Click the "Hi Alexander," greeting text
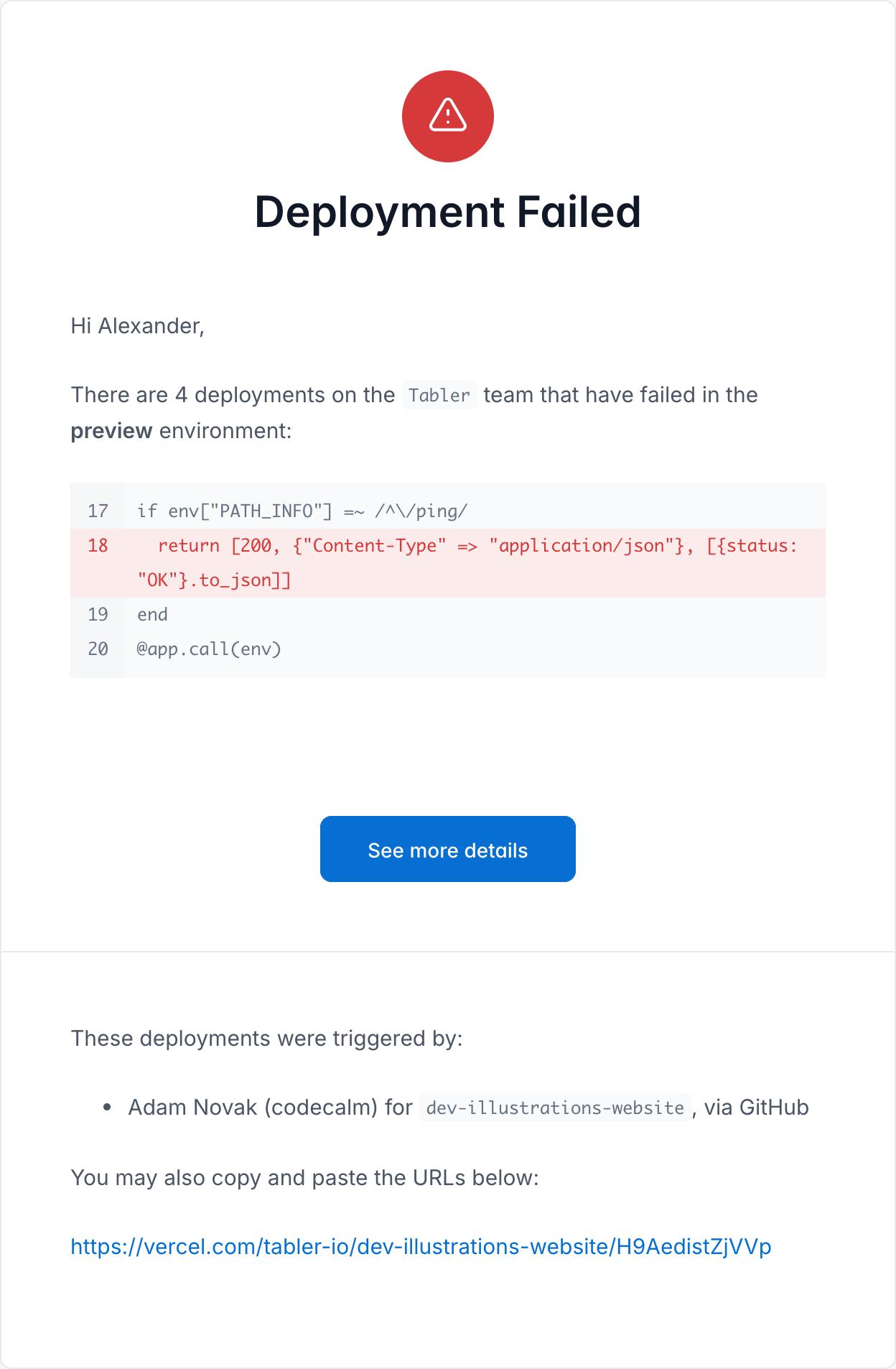 click(x=137, y=326)
